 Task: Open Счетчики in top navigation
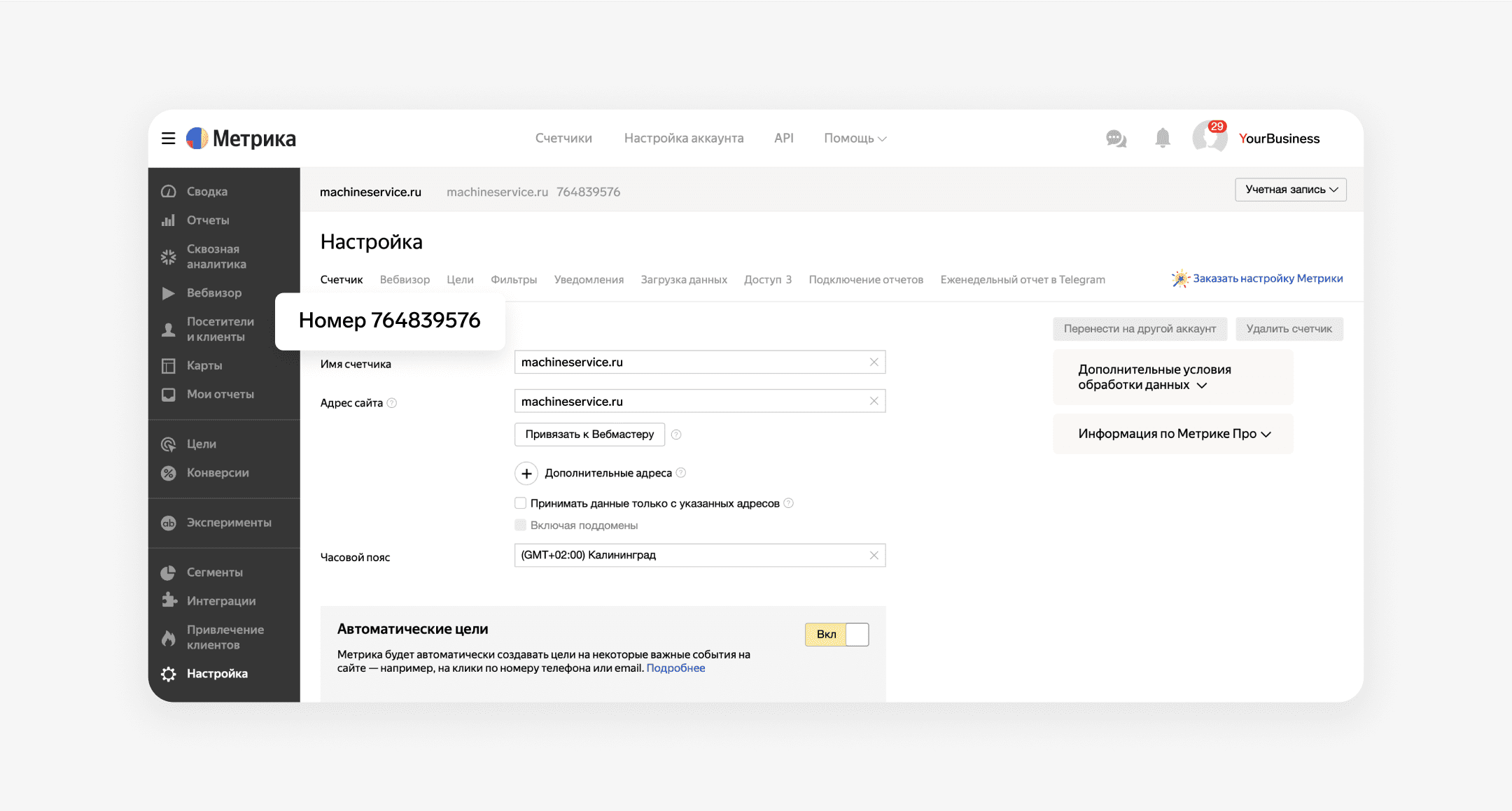pyautogui.click(x=563, y=139)
